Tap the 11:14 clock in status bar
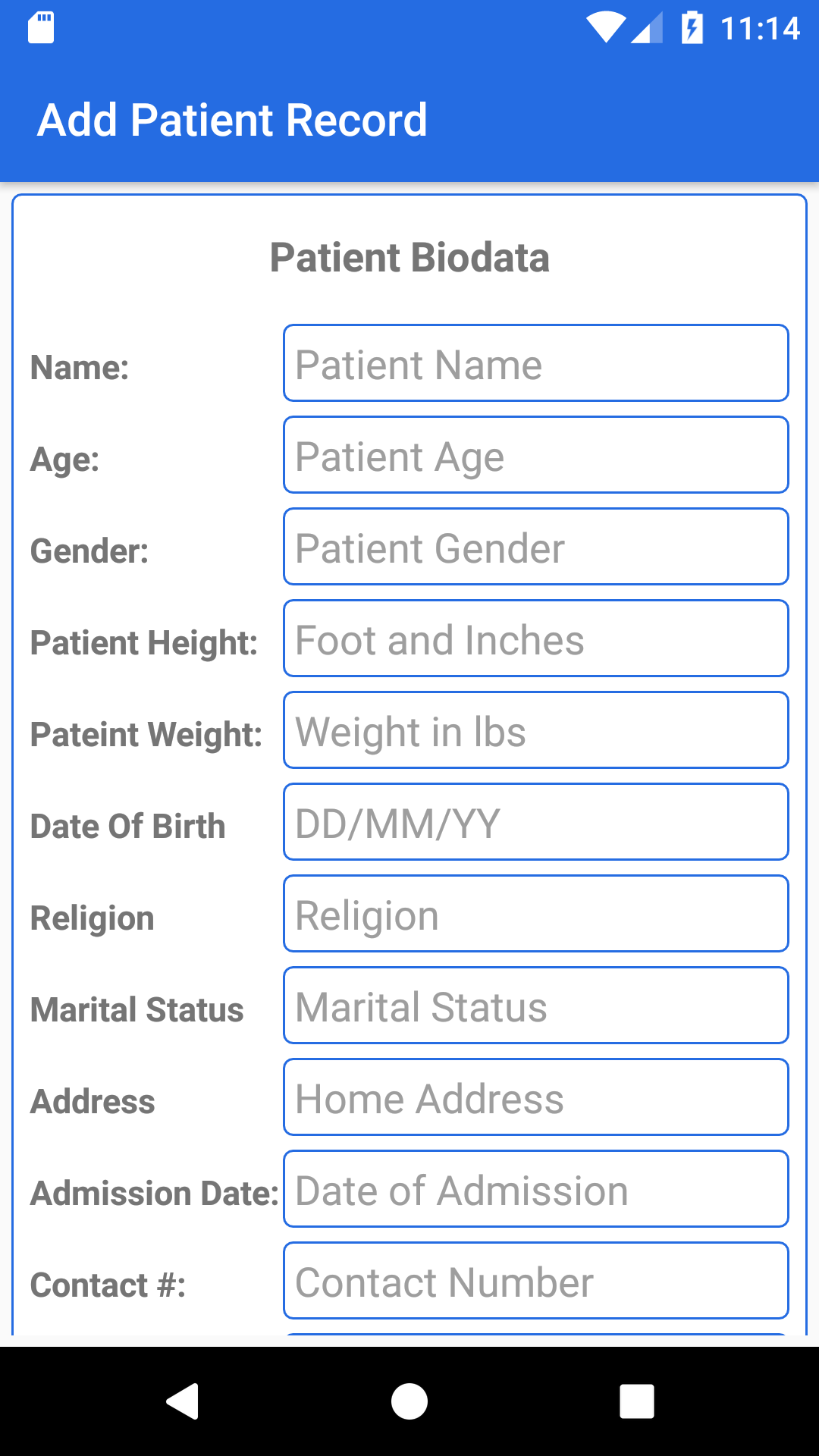 760,29
